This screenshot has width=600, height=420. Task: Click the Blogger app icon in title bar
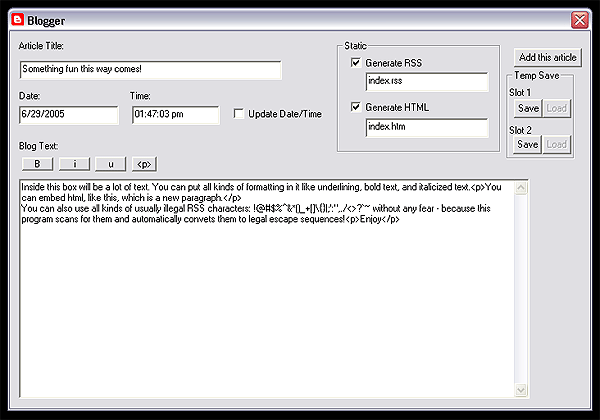point(16,19)
